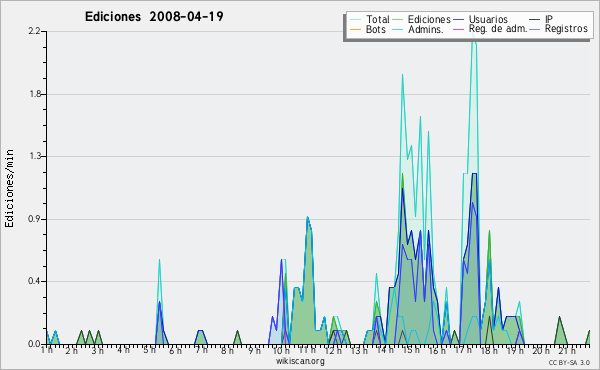600x370 pixels.
Task: Click the green peak near 11 h
Action: (308, 220)
